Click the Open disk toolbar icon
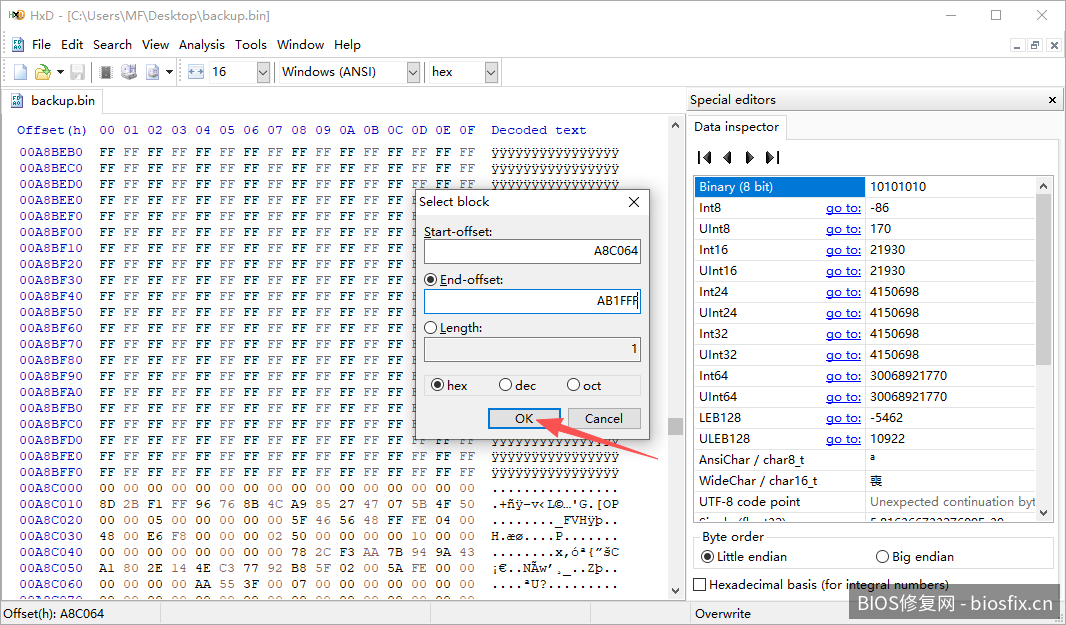The width and height of the screenshot is (1066, 625). point(128,72)
